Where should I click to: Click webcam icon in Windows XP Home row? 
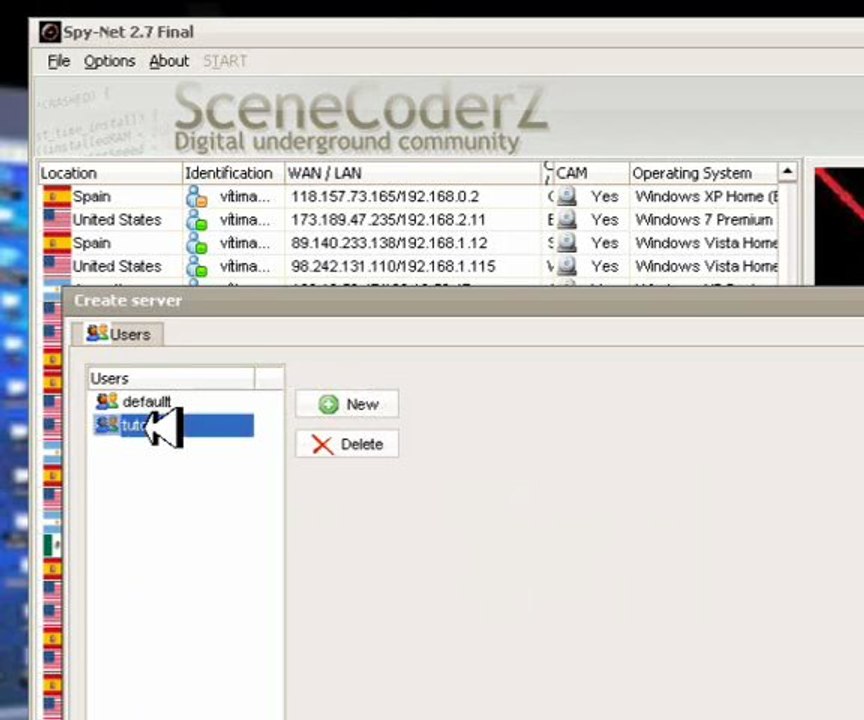(567, 196)
